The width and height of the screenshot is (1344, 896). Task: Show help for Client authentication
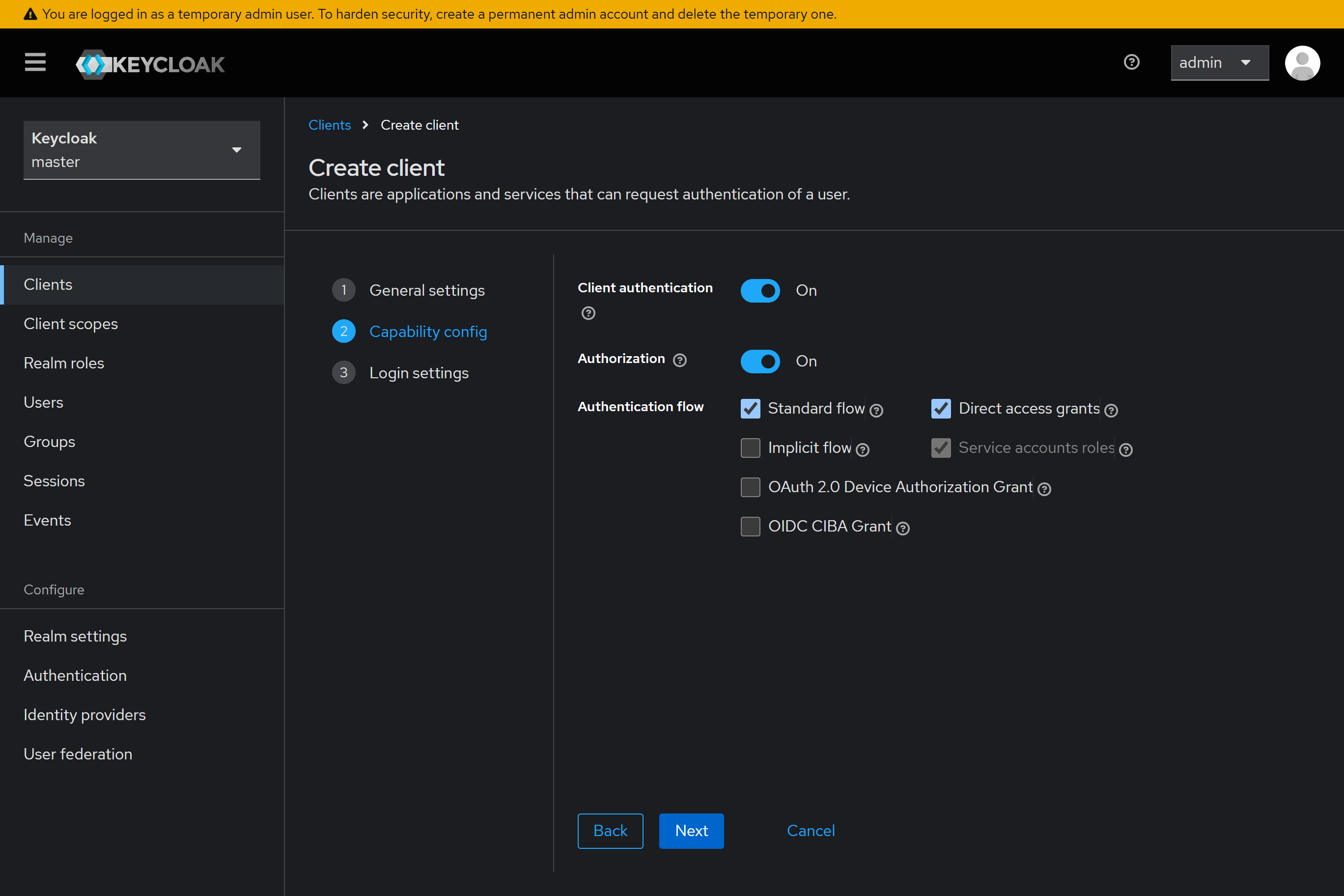(x=588, y=313)
